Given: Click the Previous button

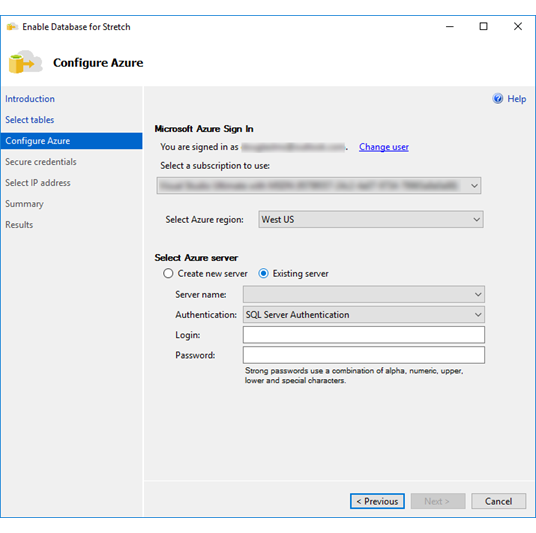Looking at the screenshot, I should pyautogui.click(x=377, y=501).
